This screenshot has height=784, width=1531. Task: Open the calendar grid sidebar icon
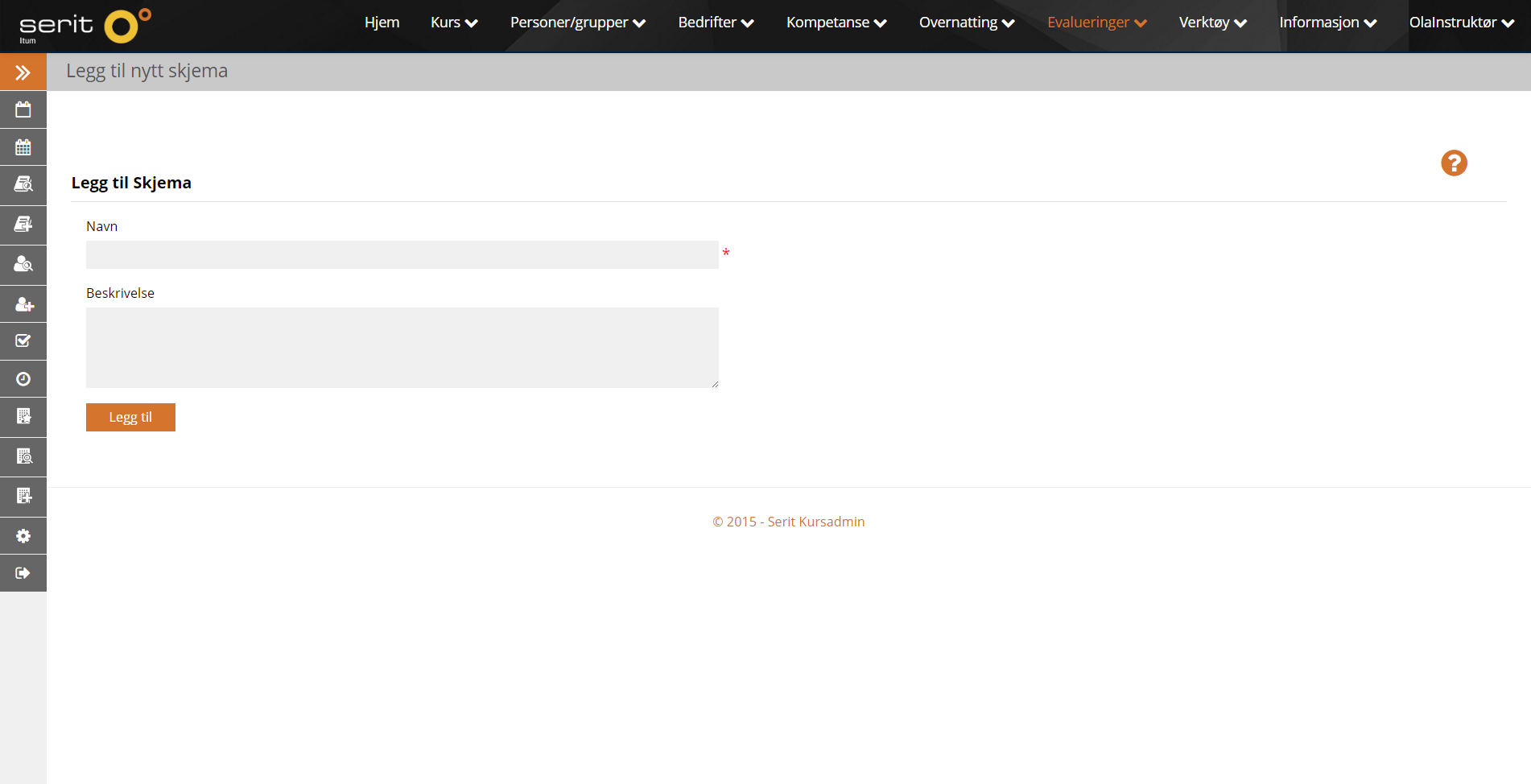point(23,147)
